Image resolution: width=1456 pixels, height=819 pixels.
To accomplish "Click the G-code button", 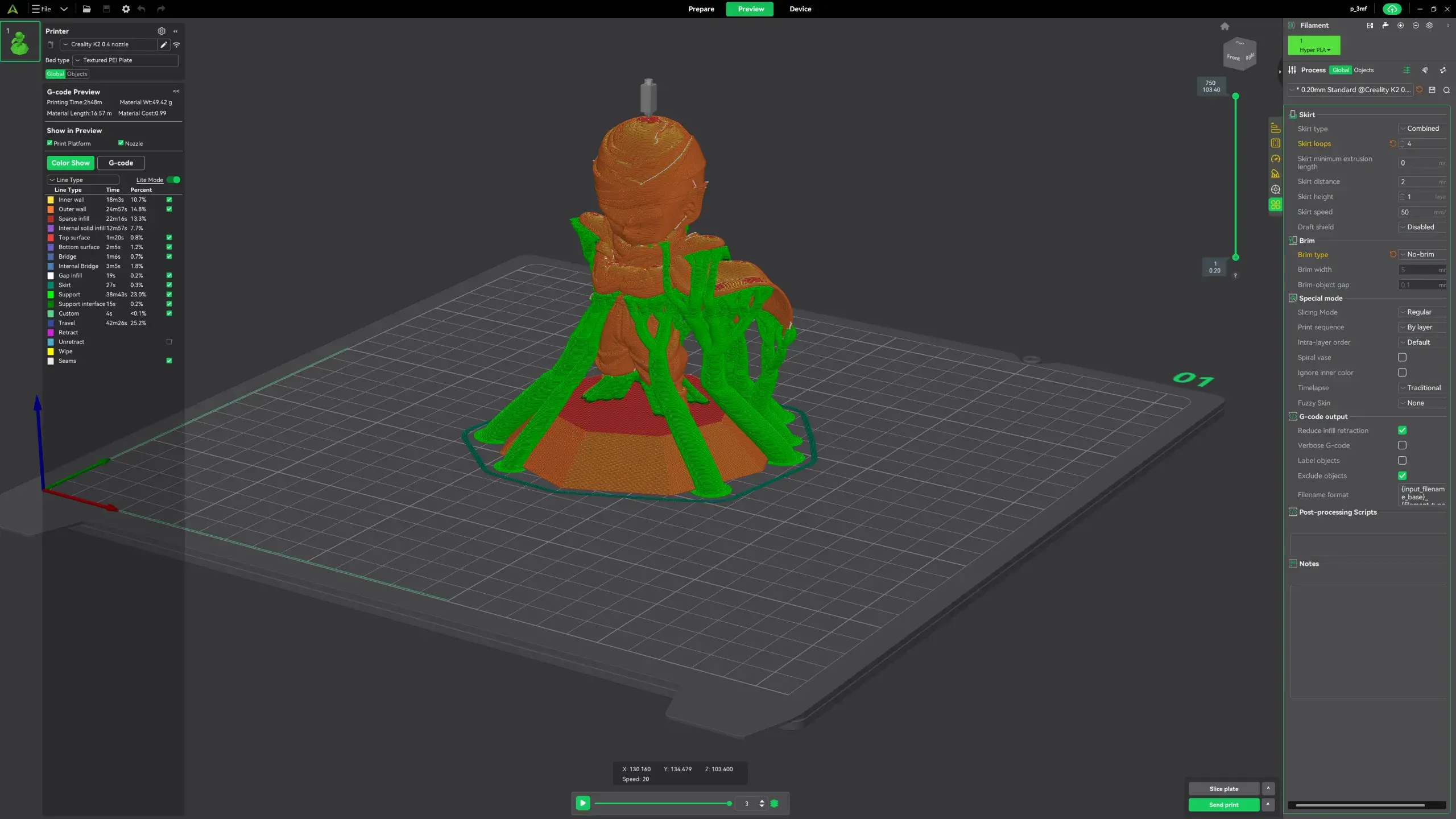I will [x=121, y=163].
